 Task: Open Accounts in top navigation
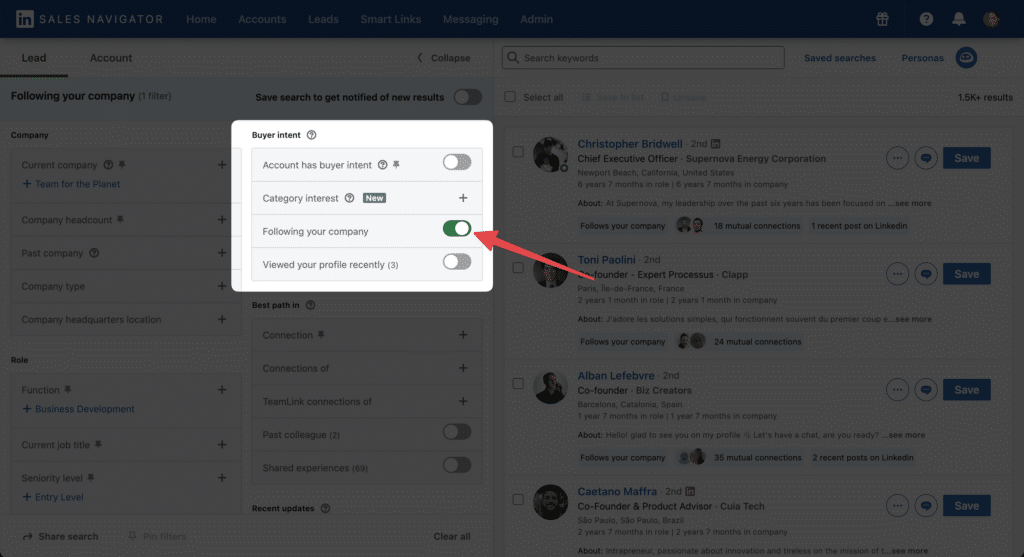point(262,19)
